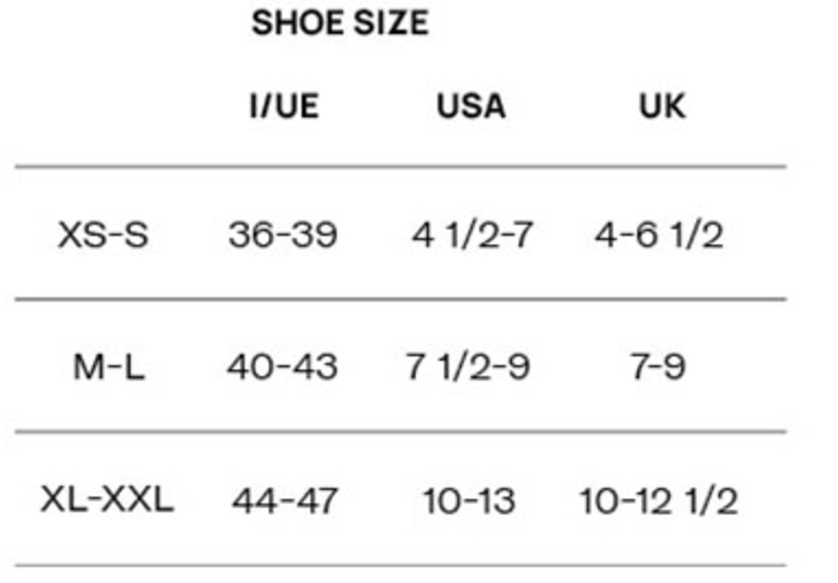Click the M-L size row label
838x583 pixels.
[x=108, y=367]
